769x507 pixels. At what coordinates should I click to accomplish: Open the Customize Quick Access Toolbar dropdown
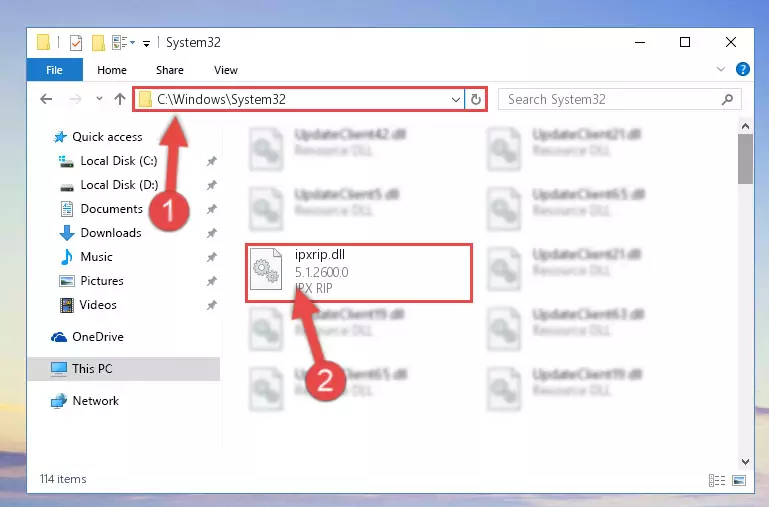pos(146,44)
